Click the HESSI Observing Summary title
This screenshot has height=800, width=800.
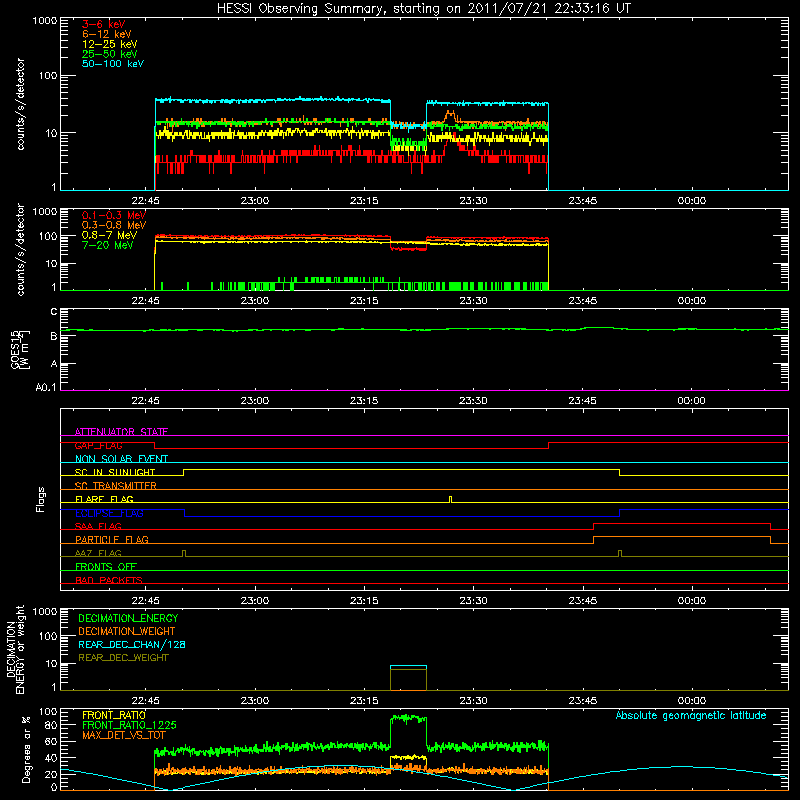coord(423,9)
